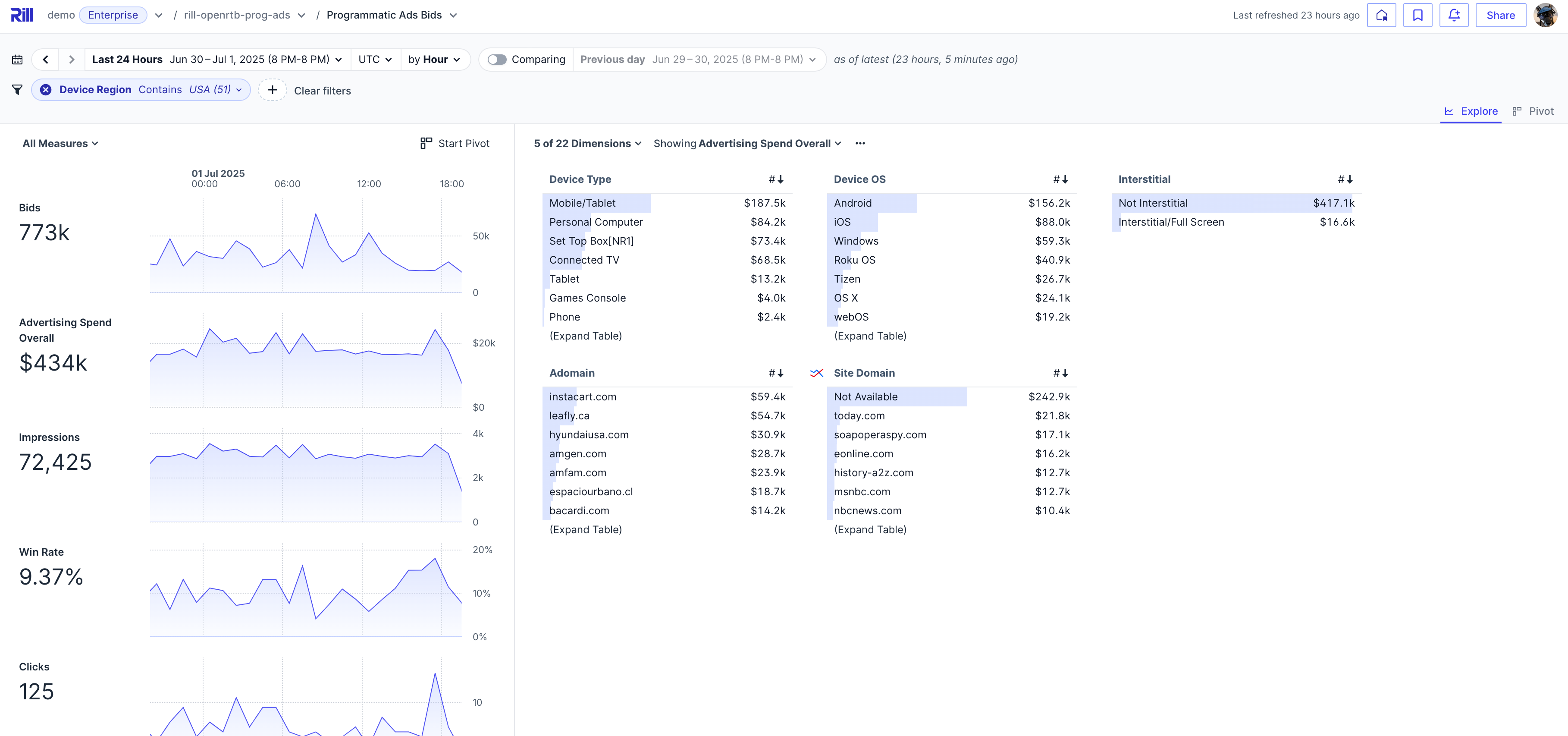Screen dimensions: 1568x736
Task: Click the filter funnel icon
Action: 18,89
